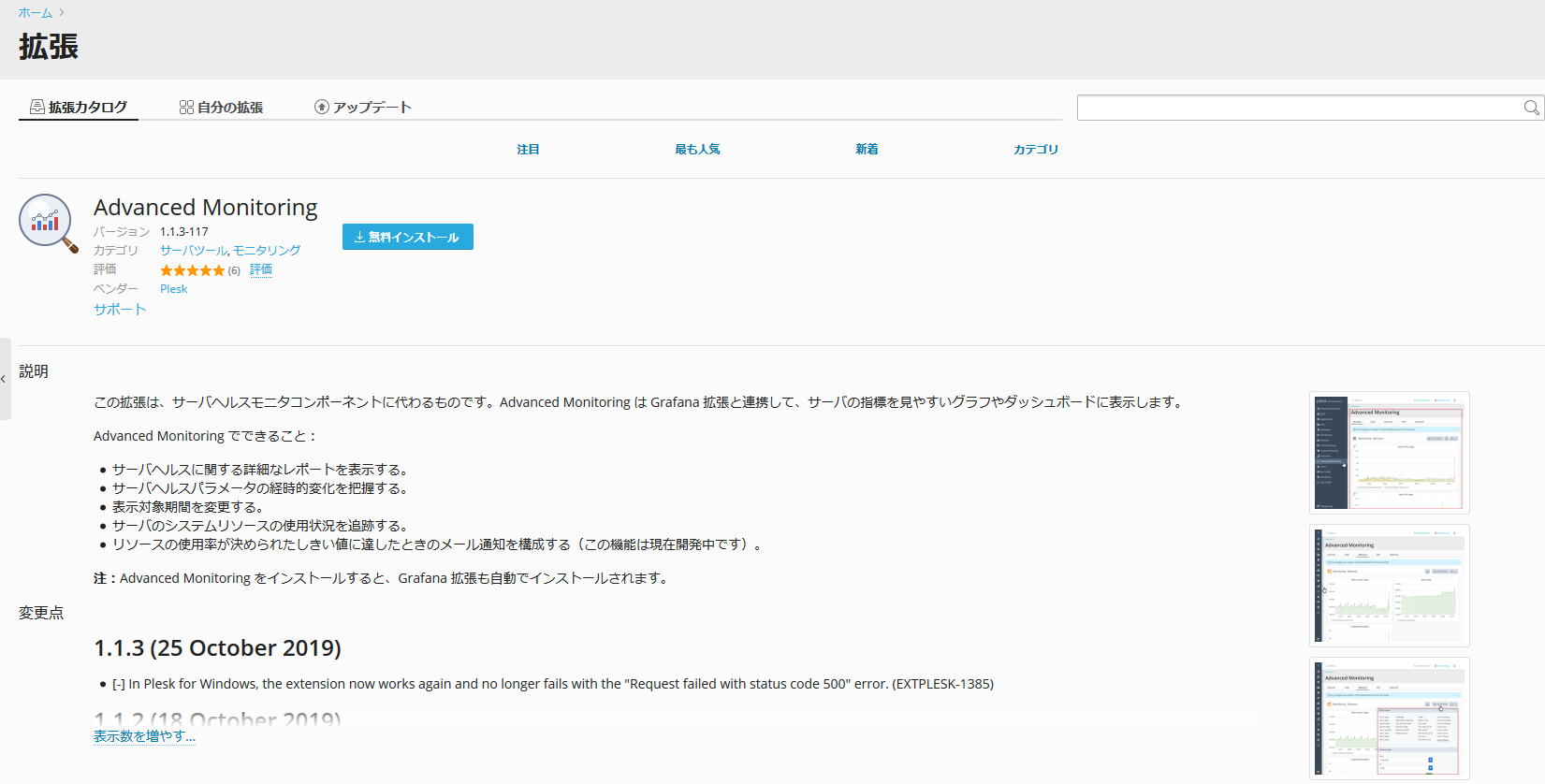Select the 注目 filter link
Screen dimensions: 1545x784
[528, 150]
